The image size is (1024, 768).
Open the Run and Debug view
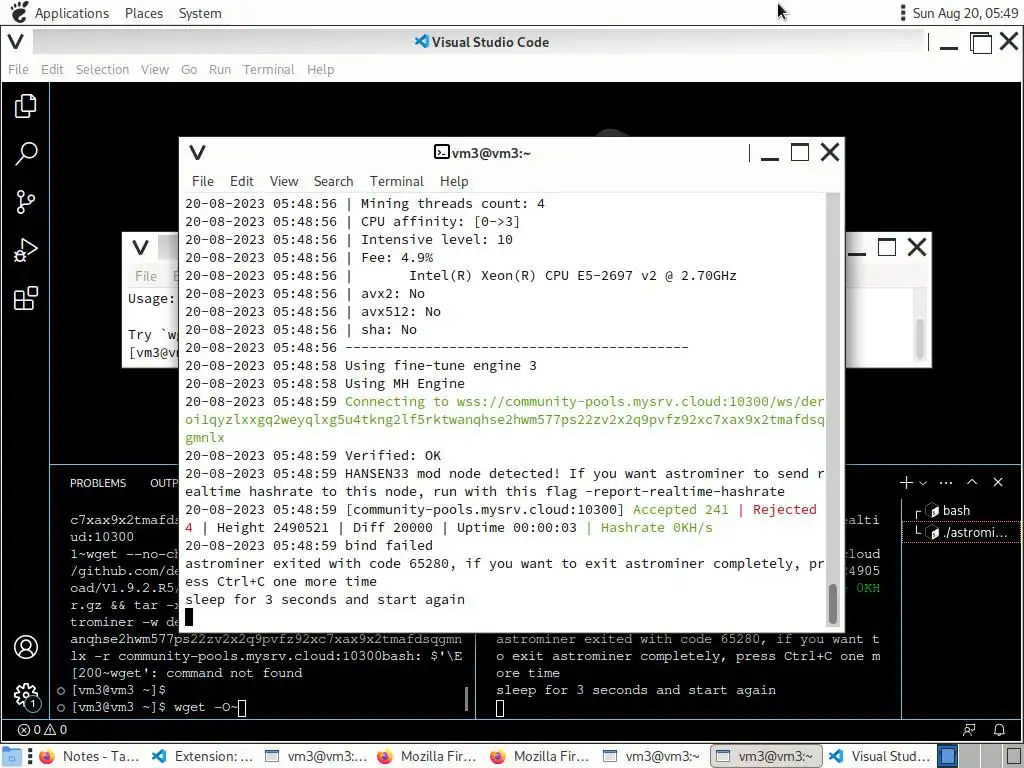pos(25,250)
